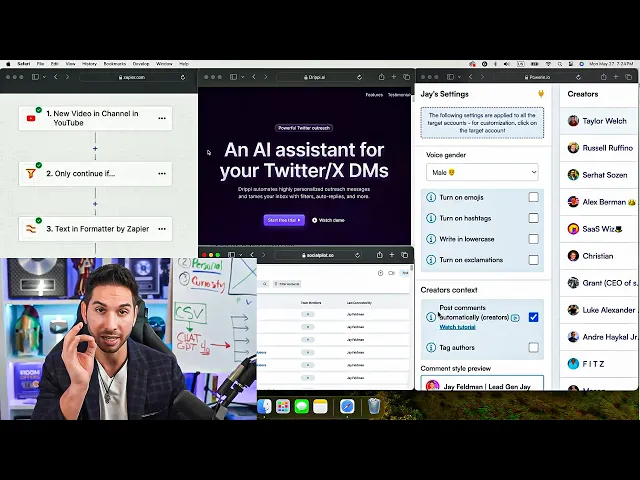Open menu for New Video in Channel step

pos(162,118)
